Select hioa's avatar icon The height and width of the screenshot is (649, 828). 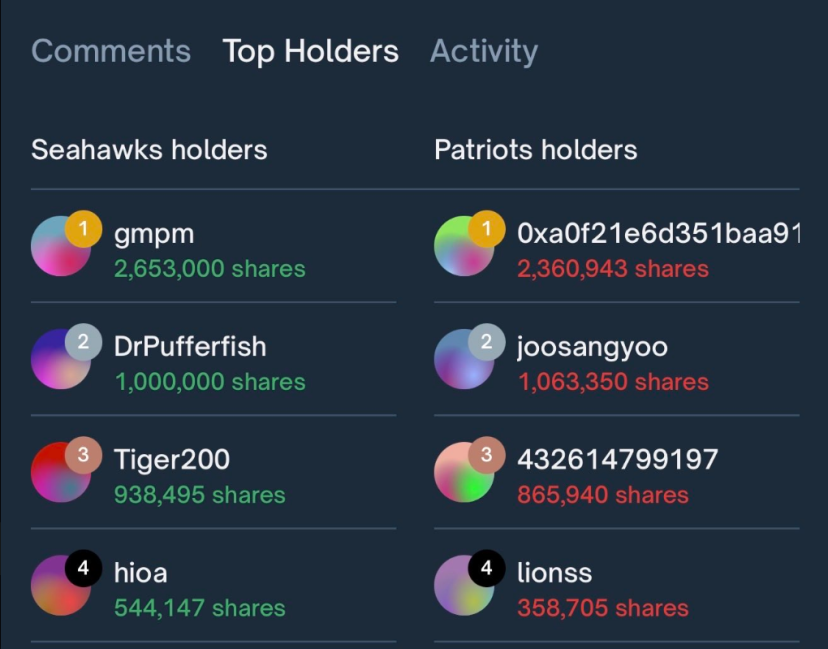coord(61,585)
